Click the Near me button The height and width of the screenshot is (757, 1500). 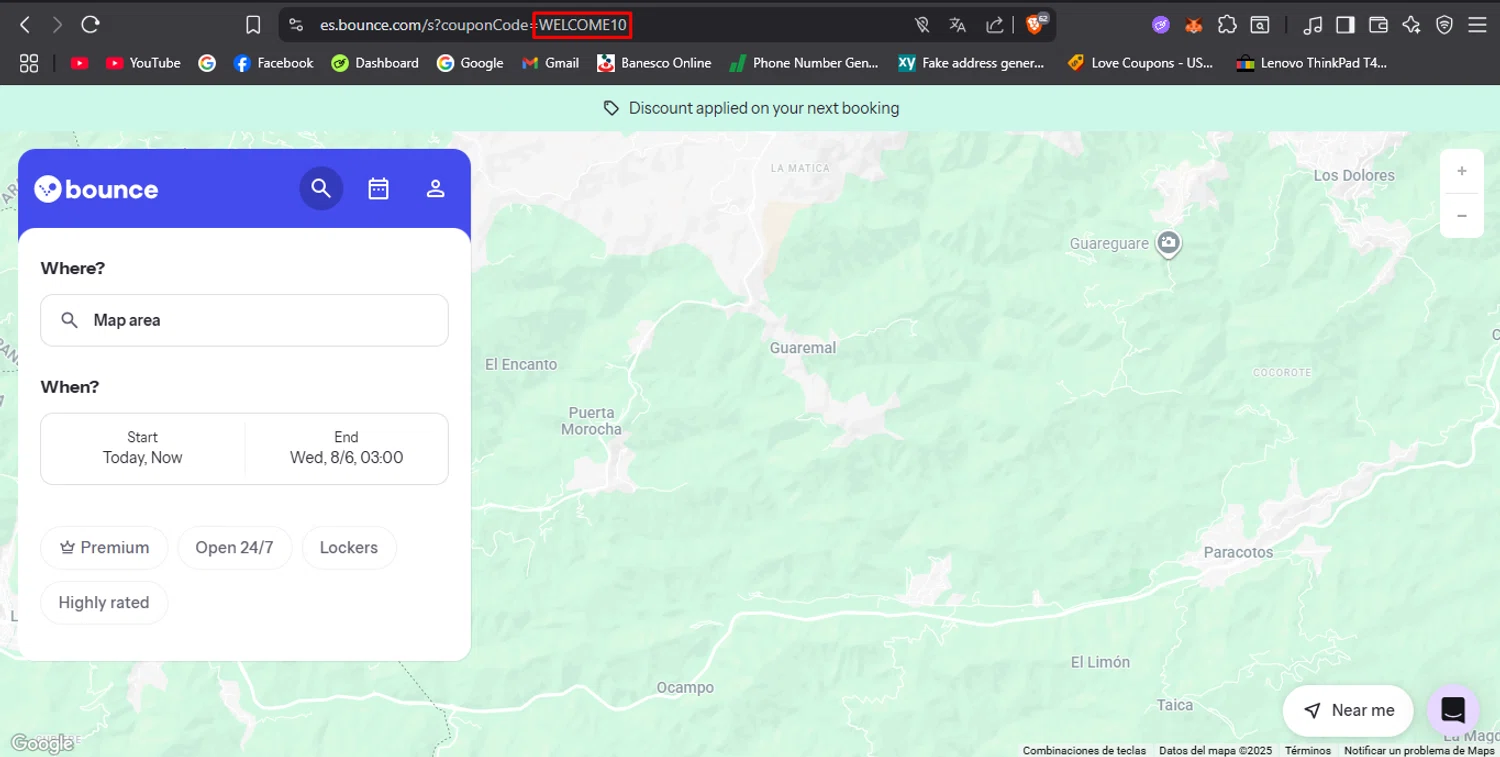[x=1348, y=710]
